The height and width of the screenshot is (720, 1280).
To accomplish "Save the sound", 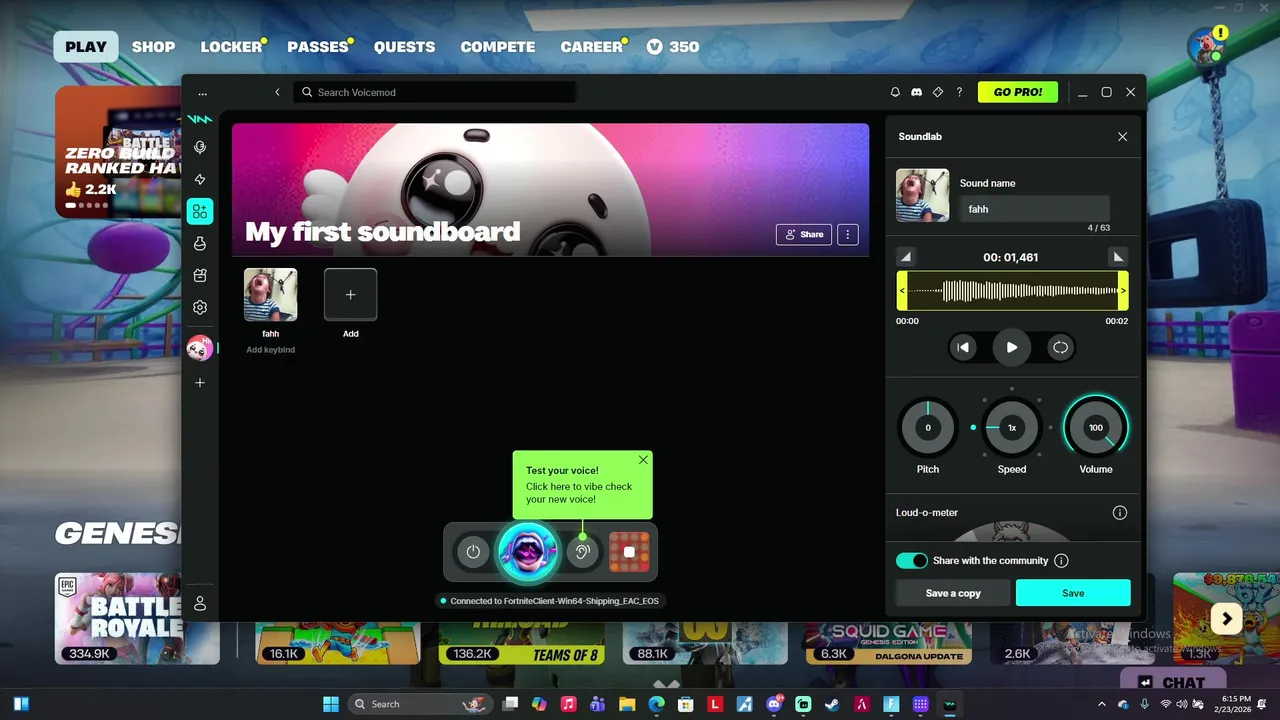I will [x=1073, y=593].
